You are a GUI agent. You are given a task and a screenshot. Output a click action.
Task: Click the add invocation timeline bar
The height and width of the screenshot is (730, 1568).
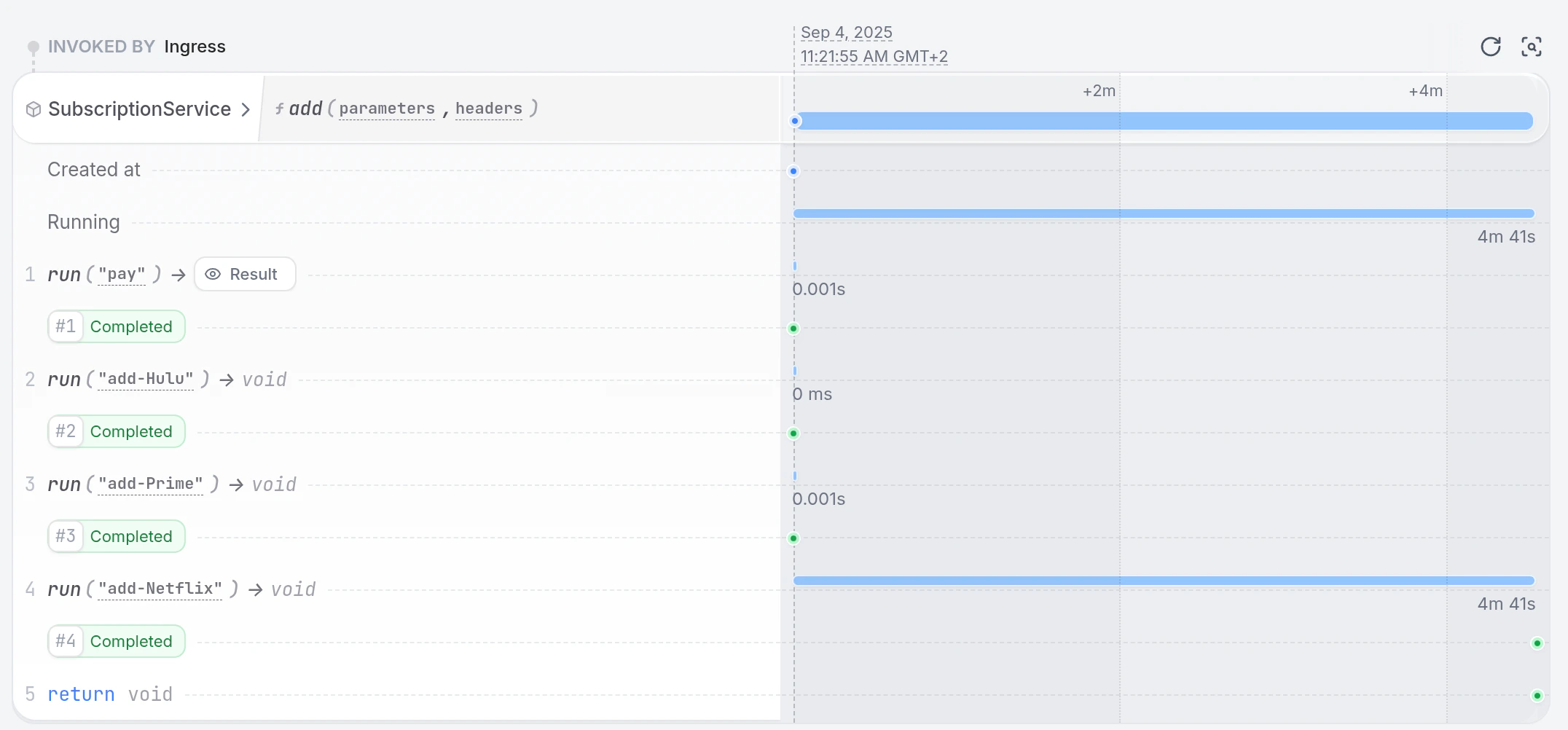[x=1164, y=121]
